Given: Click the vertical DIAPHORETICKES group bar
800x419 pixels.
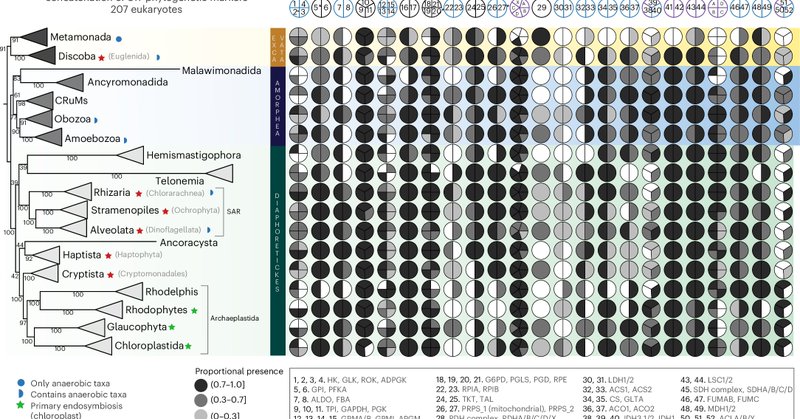Looking at the screenshot, I should pos(278,251).
